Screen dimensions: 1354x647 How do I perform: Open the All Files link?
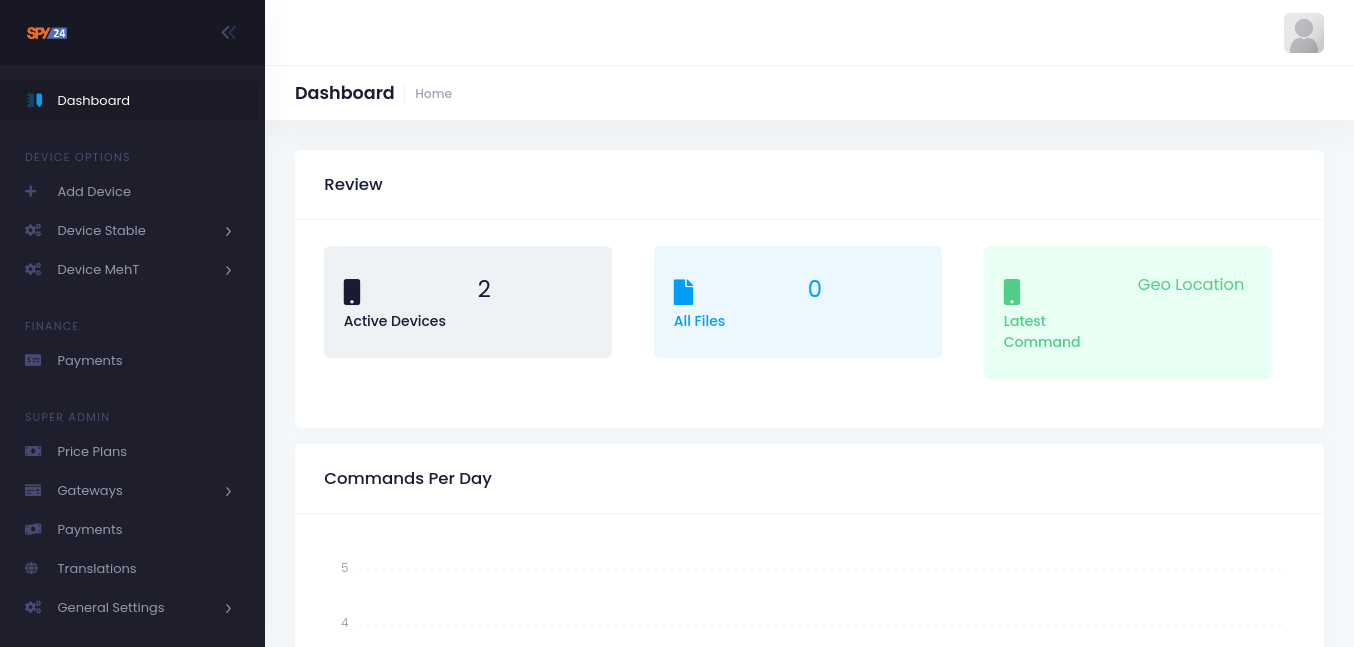(x=699, y=321)
